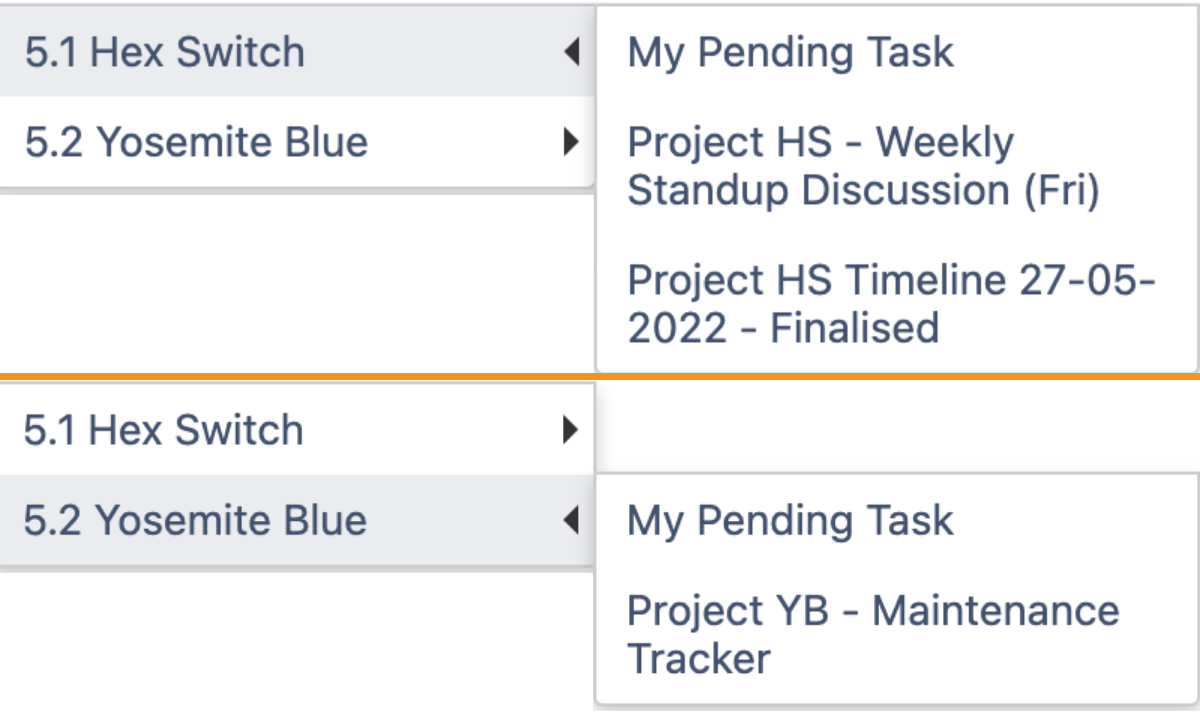This screenshot has height=720, width=1200.
Task: Expand Yosemite Blue submenu below the highlighted Hex Switch
Action: pos(571,142)
